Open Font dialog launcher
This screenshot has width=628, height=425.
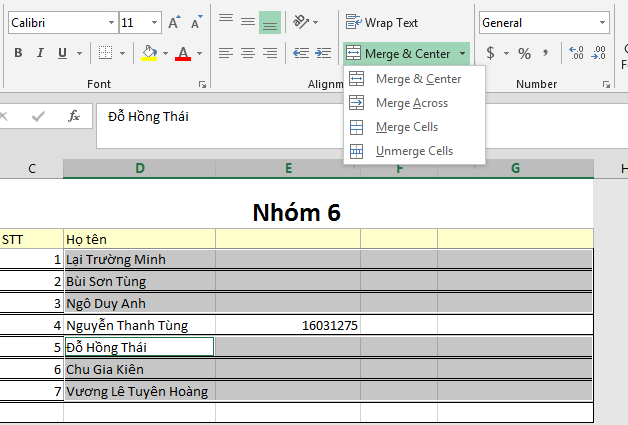(x=202, y=85)
